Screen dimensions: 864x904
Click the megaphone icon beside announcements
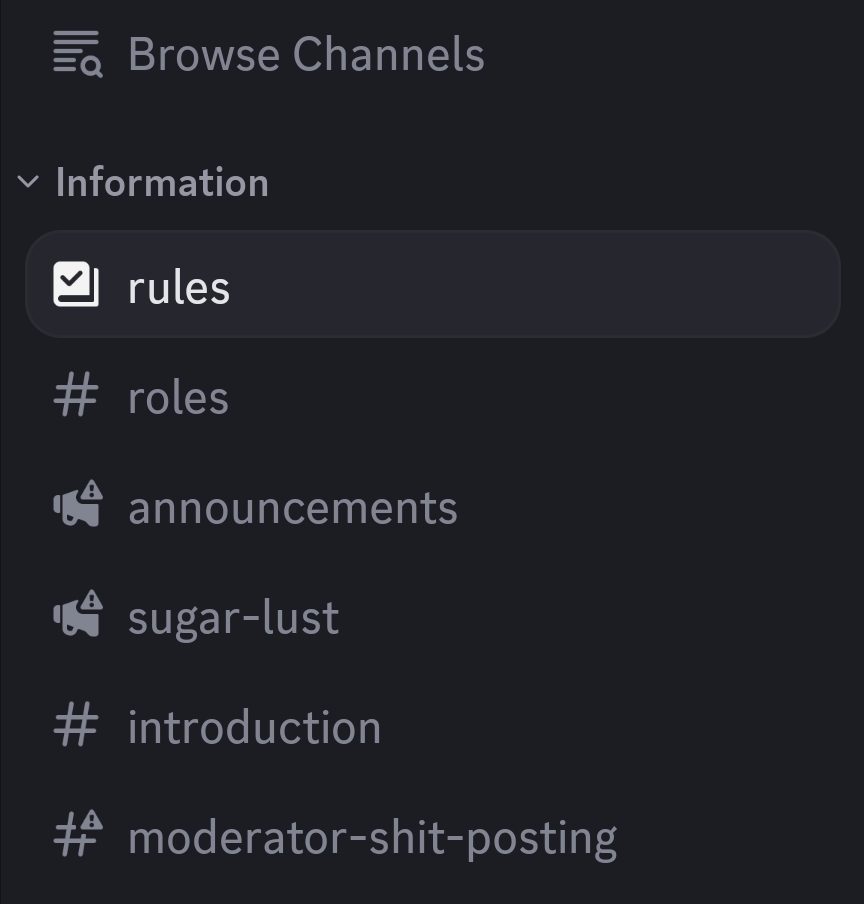[x=74, y=508]
